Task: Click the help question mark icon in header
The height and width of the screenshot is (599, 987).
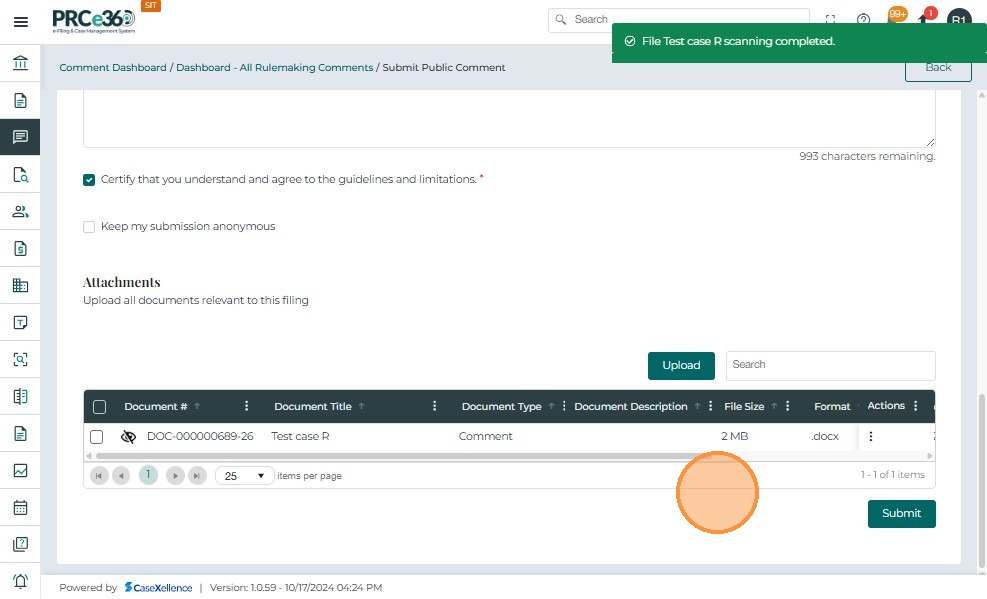Action: [863, 20]
